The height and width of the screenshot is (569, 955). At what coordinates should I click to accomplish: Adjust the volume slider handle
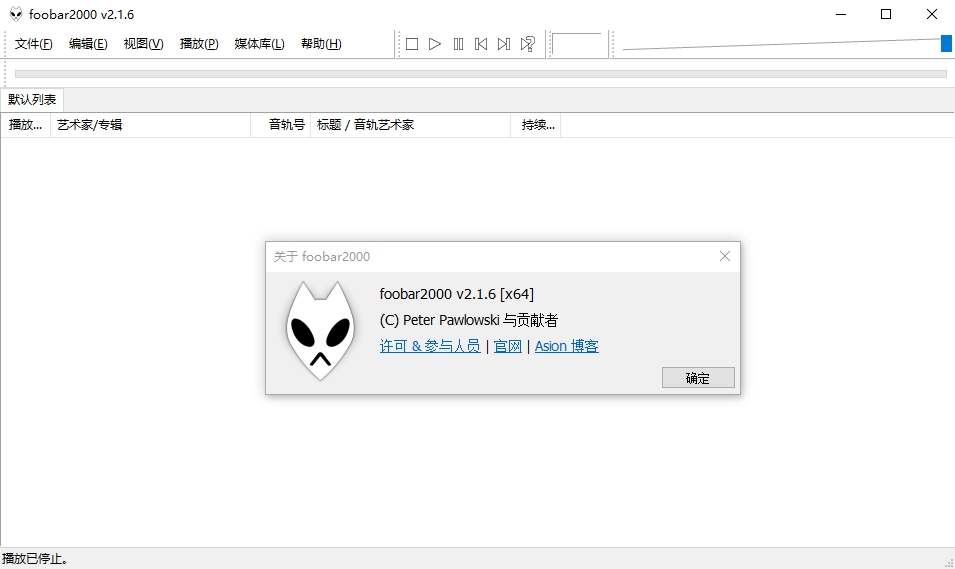tap(946, 44)
